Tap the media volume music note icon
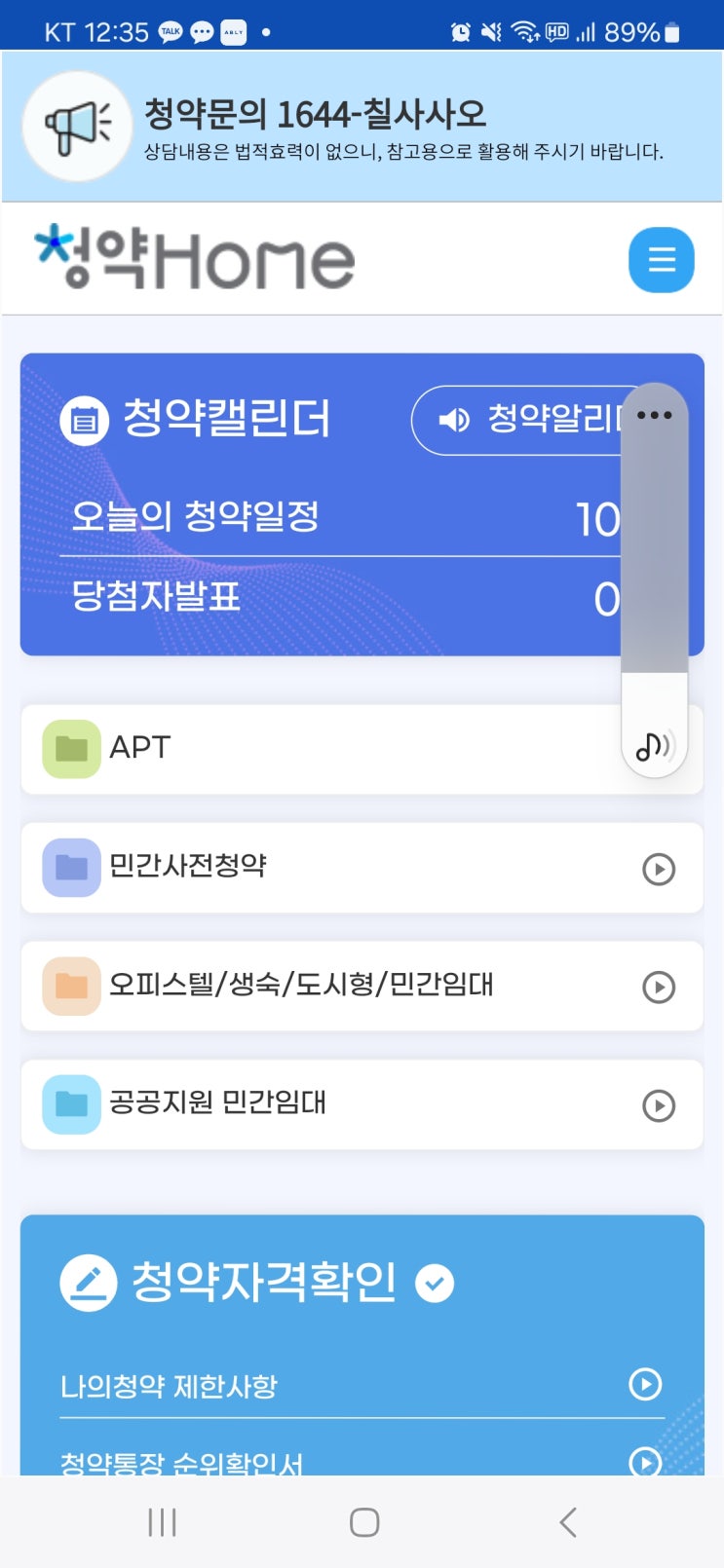 655,746
